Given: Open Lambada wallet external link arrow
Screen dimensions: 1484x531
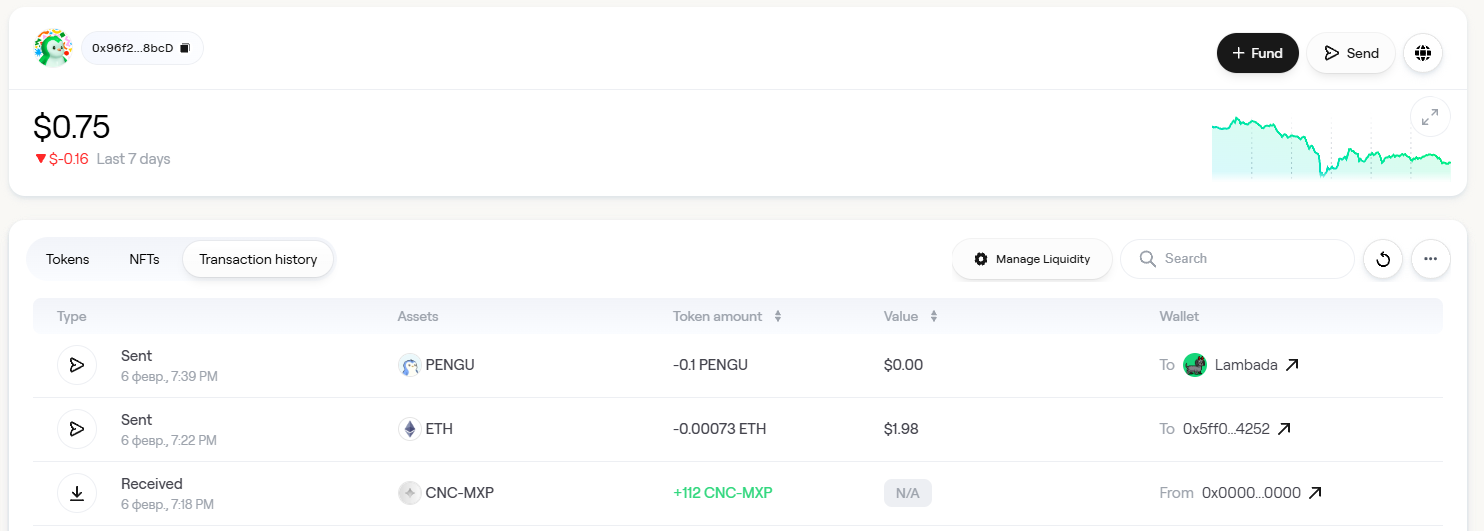Looking at the screenshot, I should click(1292, 365).
